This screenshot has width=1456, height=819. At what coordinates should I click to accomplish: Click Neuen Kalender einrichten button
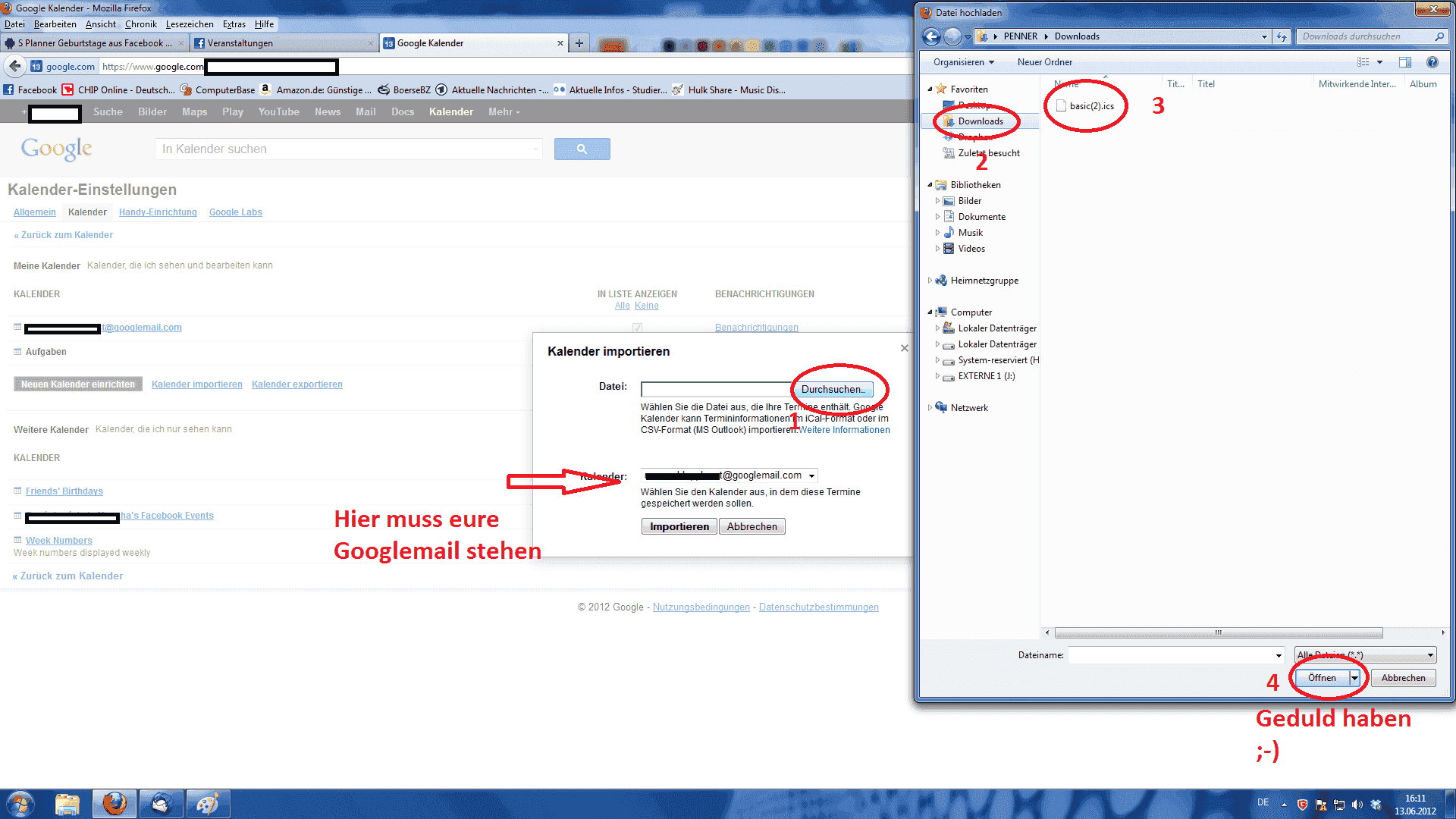(x=78, y=384)
